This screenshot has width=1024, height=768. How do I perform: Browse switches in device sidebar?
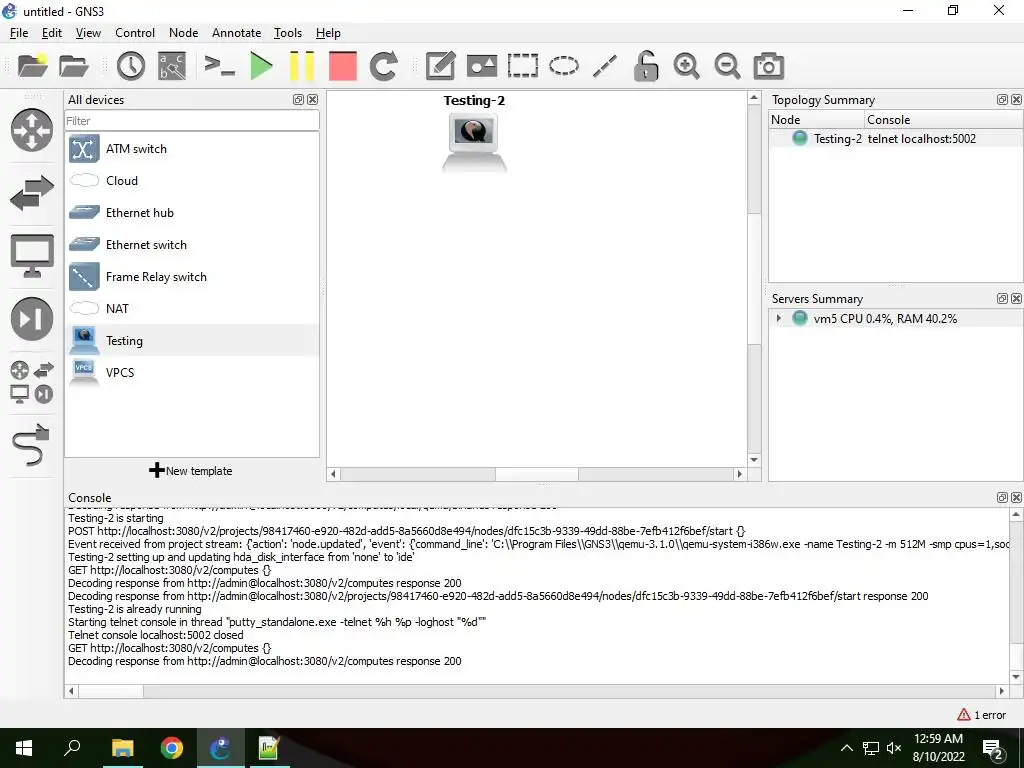[31, 193]
